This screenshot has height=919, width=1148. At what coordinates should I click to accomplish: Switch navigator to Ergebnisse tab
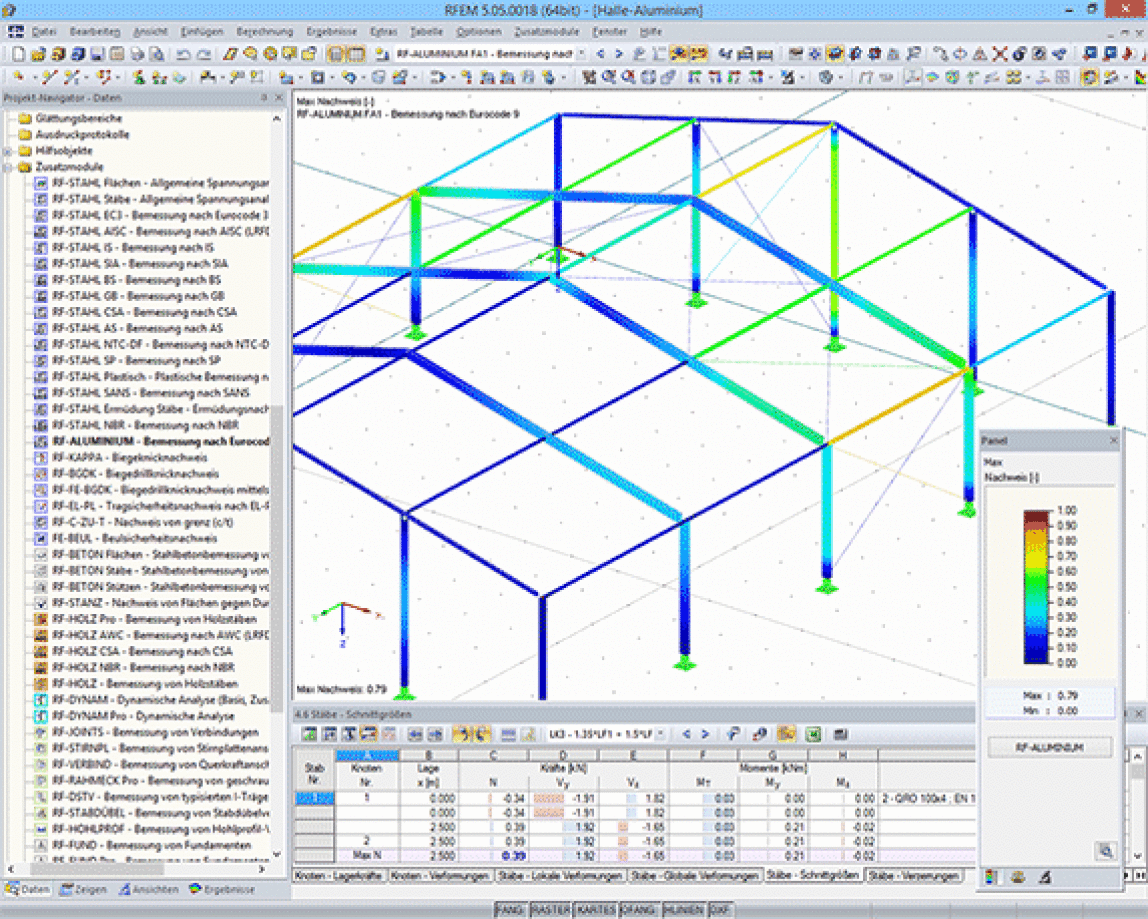tap(222, 890)
